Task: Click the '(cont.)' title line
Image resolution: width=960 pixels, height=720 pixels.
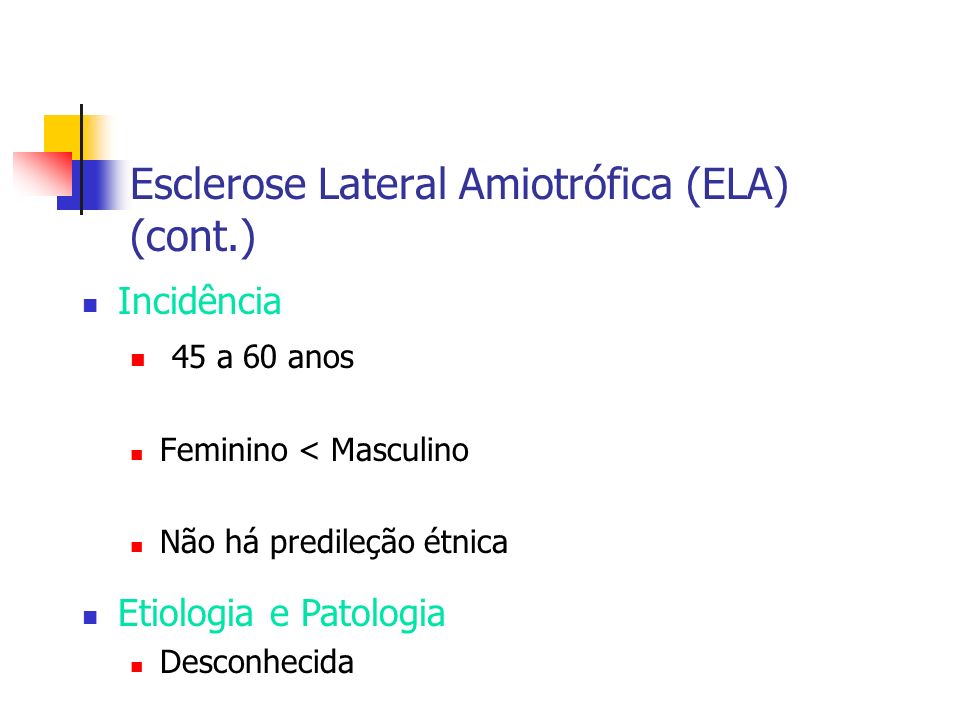Action: [x=192, y=236]
